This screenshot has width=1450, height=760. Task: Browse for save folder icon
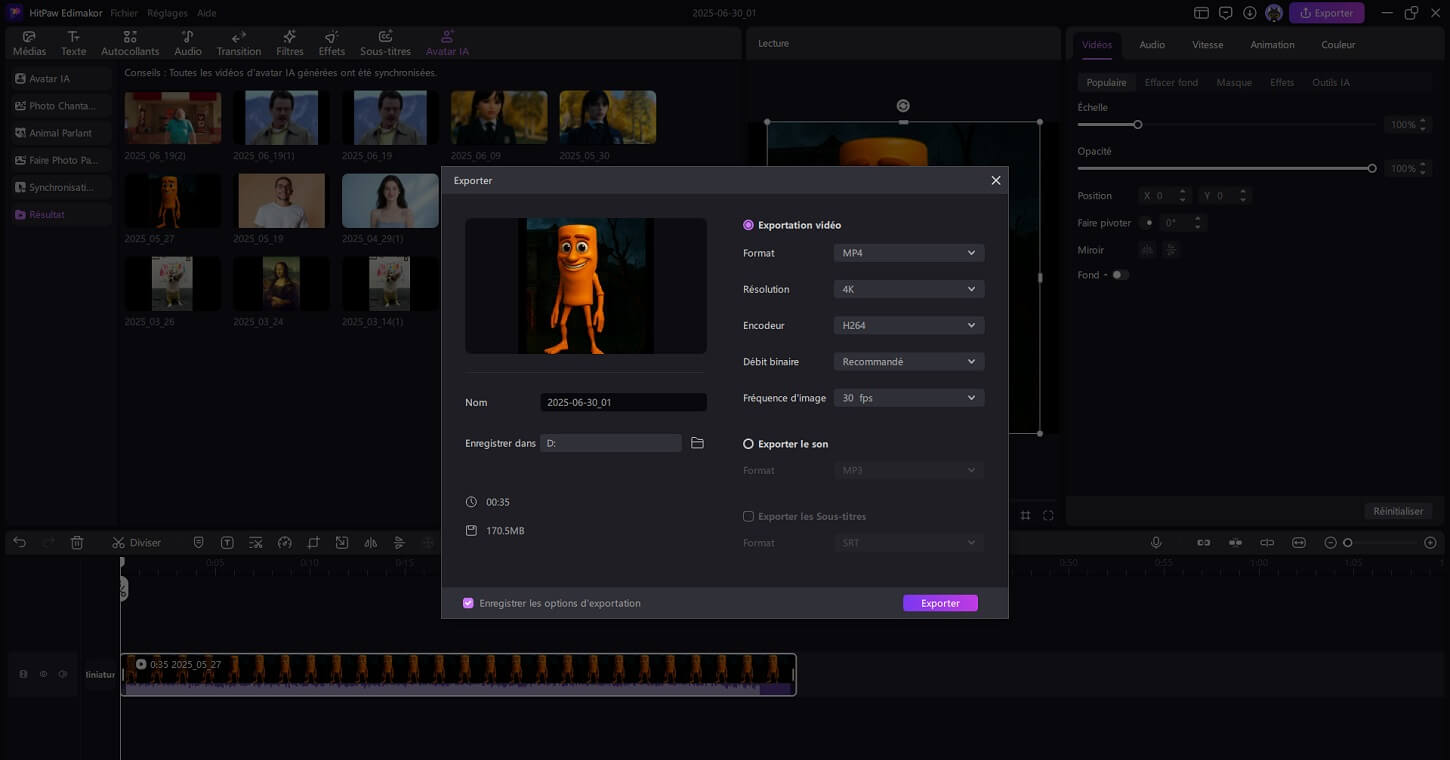pyautogui.click(x=697, y=443)
